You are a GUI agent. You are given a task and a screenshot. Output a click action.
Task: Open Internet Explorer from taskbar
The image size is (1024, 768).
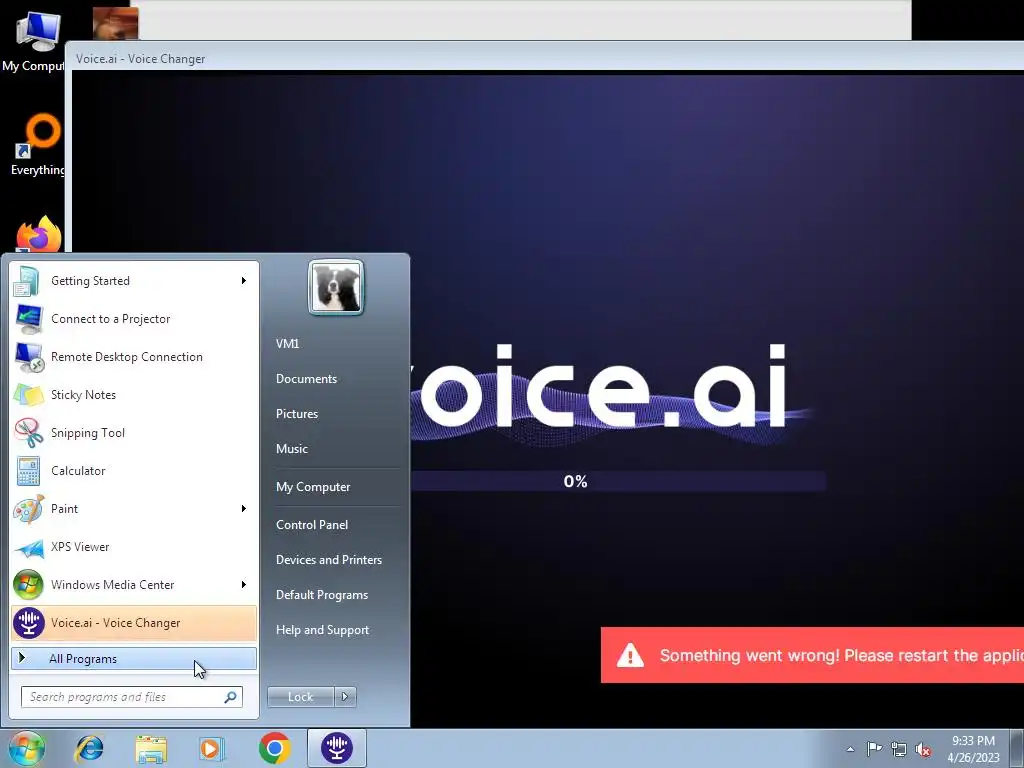[x=89, y=748]
